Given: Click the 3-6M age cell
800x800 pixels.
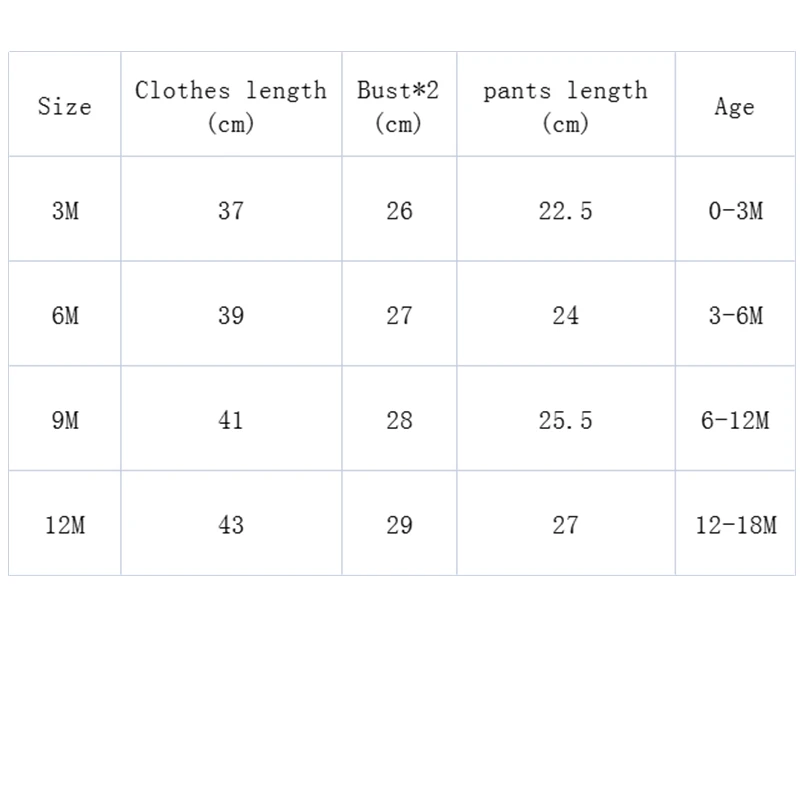Looking at the screenshot, I should click(x=735, y=316).
